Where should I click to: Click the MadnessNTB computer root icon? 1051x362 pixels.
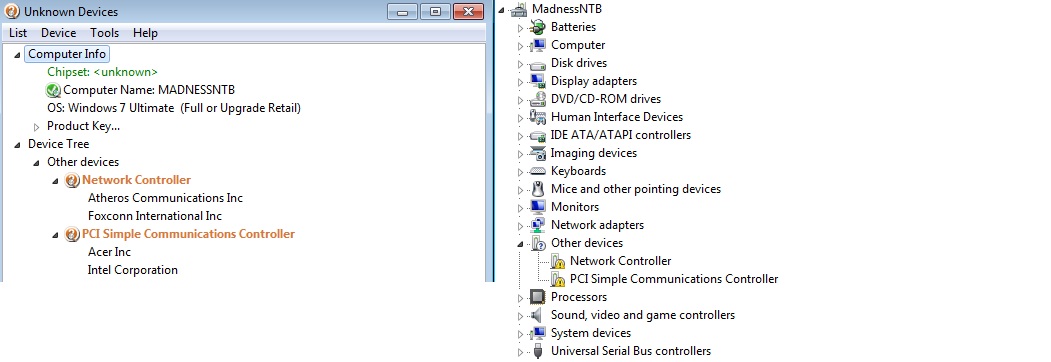[x=519, y=9]
